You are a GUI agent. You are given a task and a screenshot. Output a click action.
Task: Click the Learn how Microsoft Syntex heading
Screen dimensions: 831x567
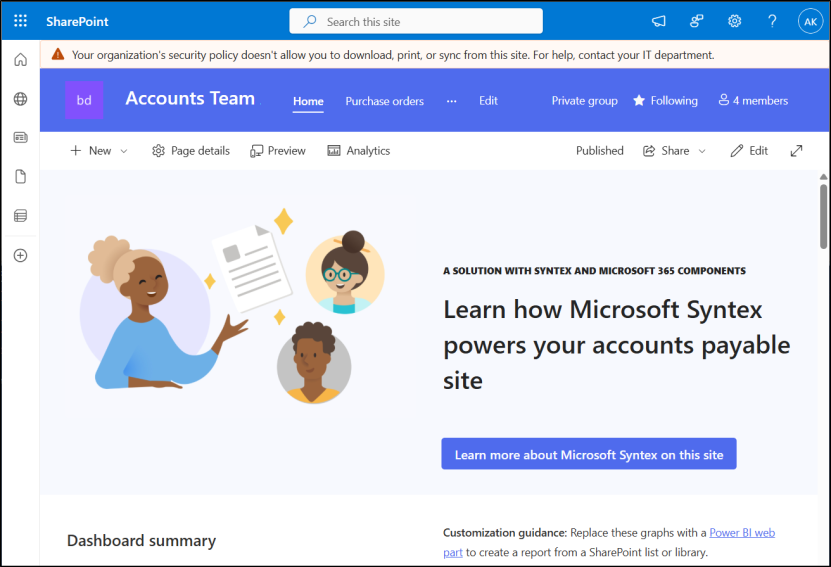(616, 345)
